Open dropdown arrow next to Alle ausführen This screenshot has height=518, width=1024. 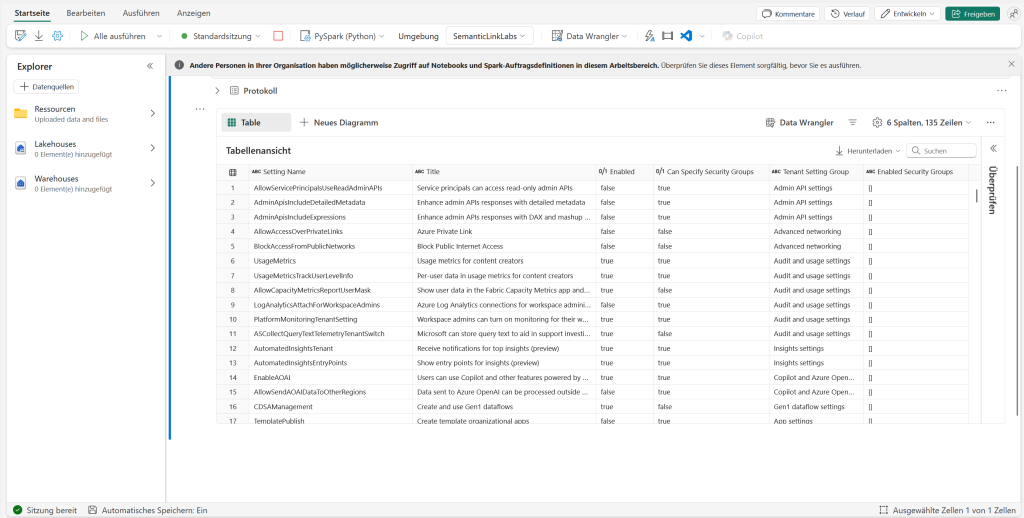tap(159, 36)
